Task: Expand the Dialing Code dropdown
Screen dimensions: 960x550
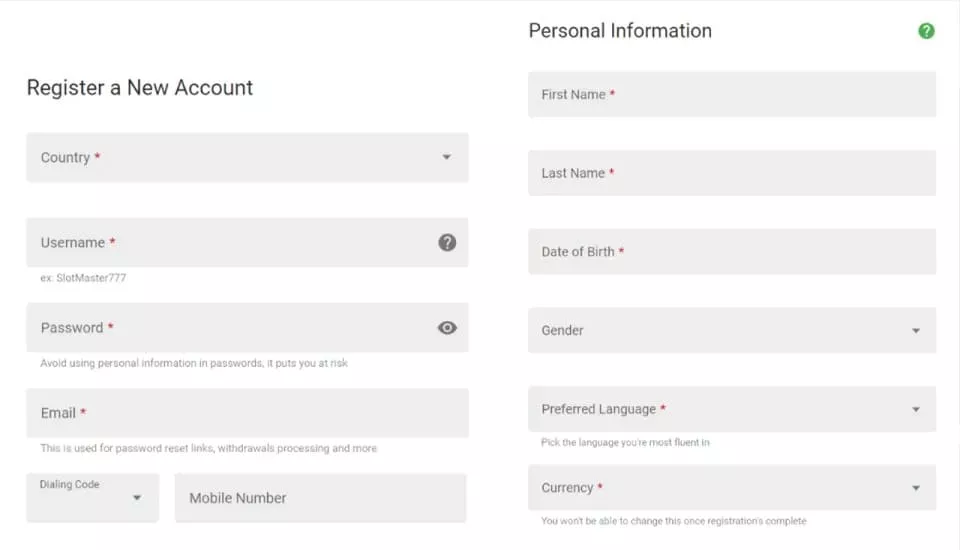Action: click(x=92, y=498)
